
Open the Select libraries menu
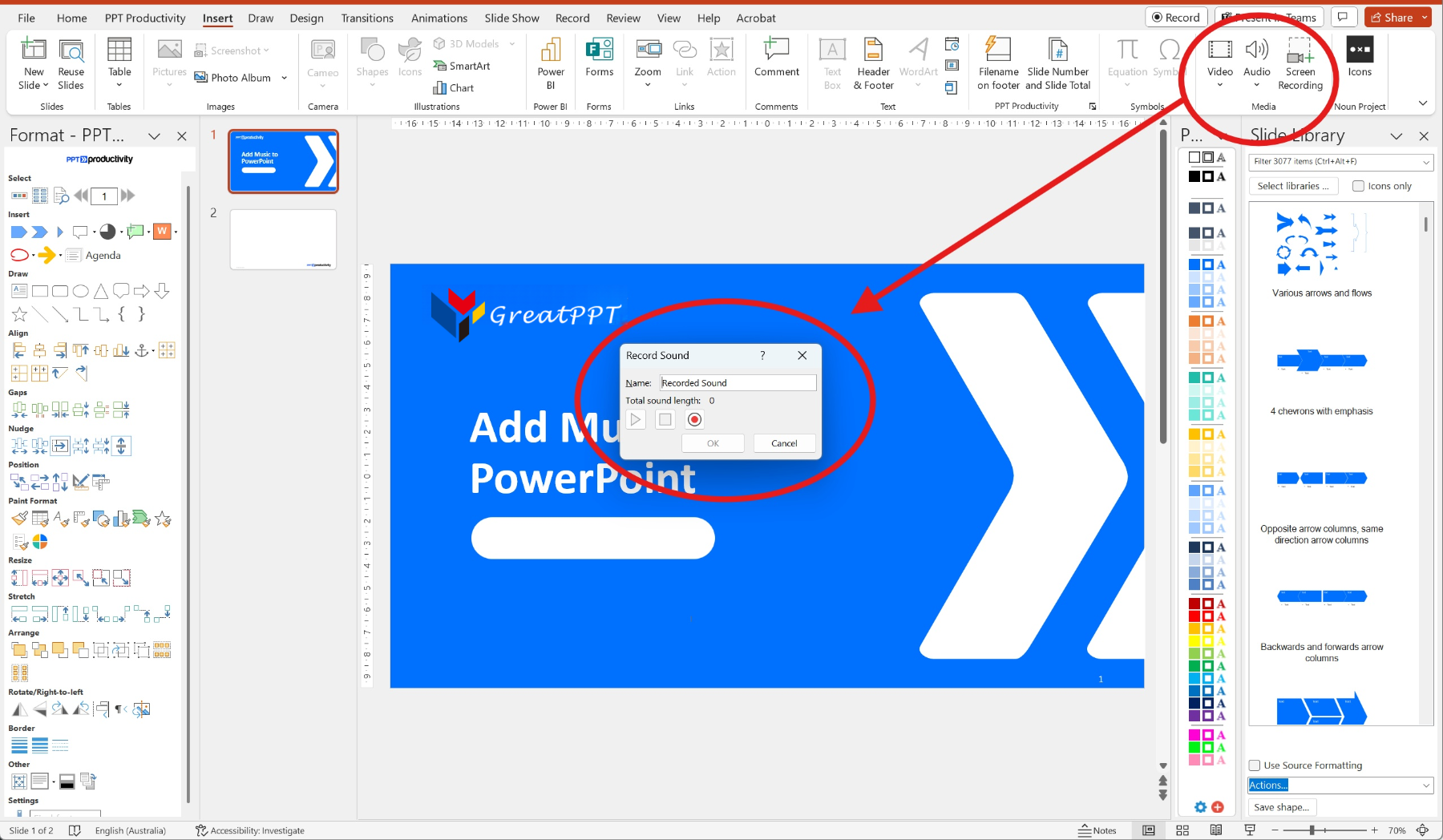point(1292,186)
